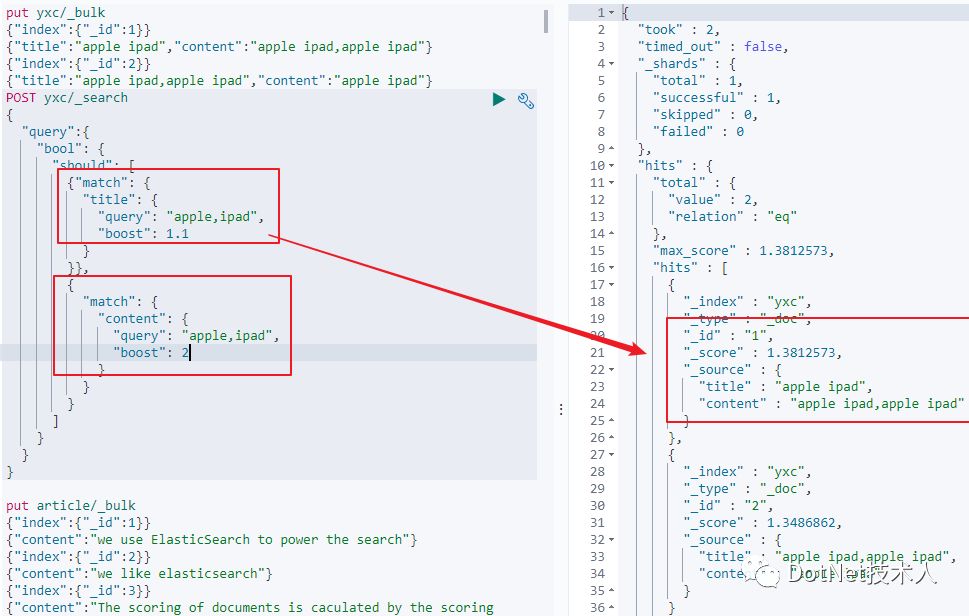Click "we use ElasticSearch to power" line
The image size is (969, 616).
(211, 539)
